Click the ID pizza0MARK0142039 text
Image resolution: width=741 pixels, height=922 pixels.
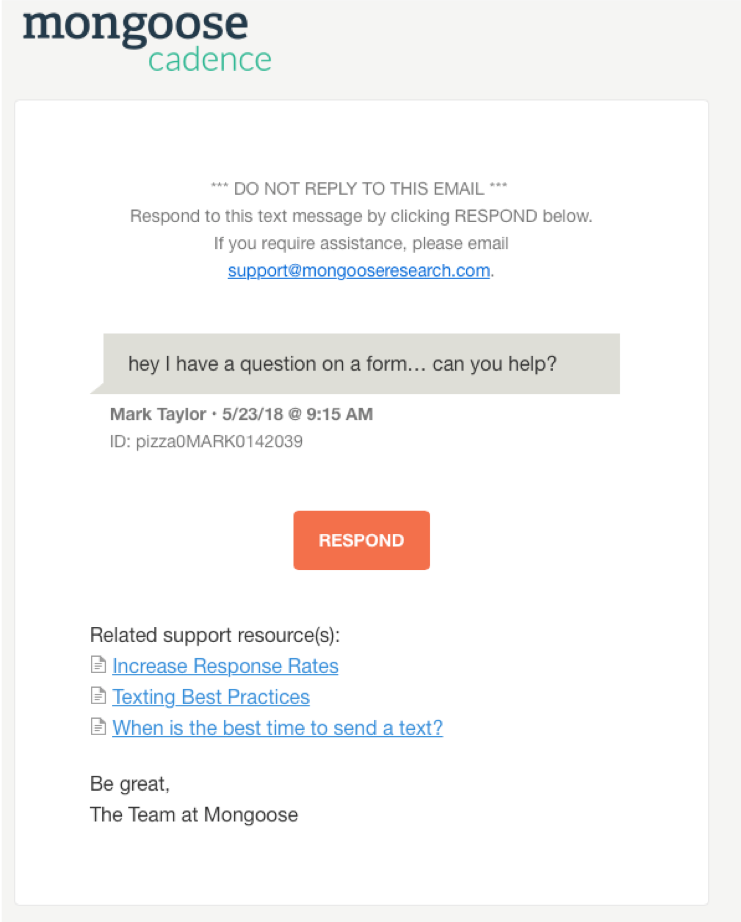pyautogui.click(x=206, y=441)
